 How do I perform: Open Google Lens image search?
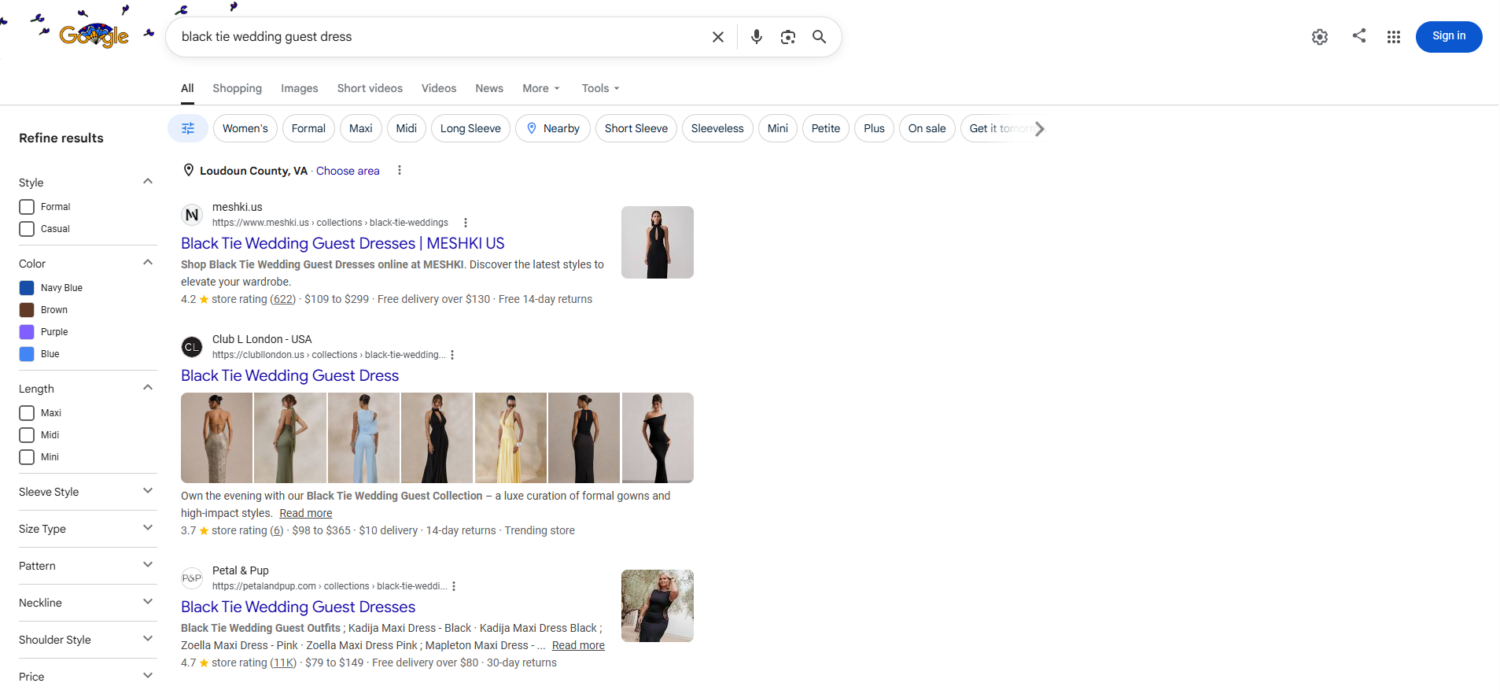(x=788, y=37)
